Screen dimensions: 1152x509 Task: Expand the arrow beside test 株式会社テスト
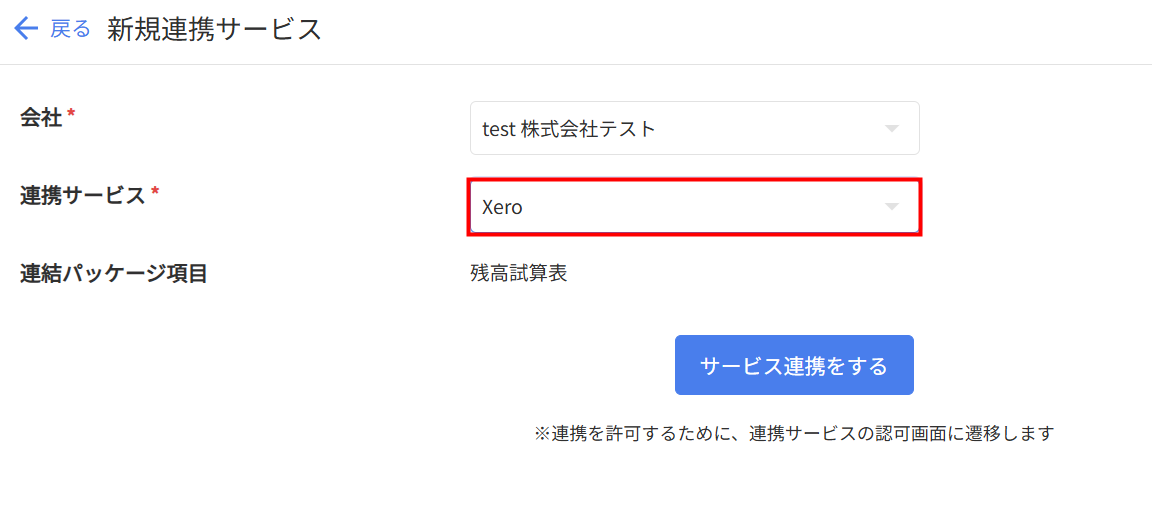pyautogui.click(x=891, y=129)
